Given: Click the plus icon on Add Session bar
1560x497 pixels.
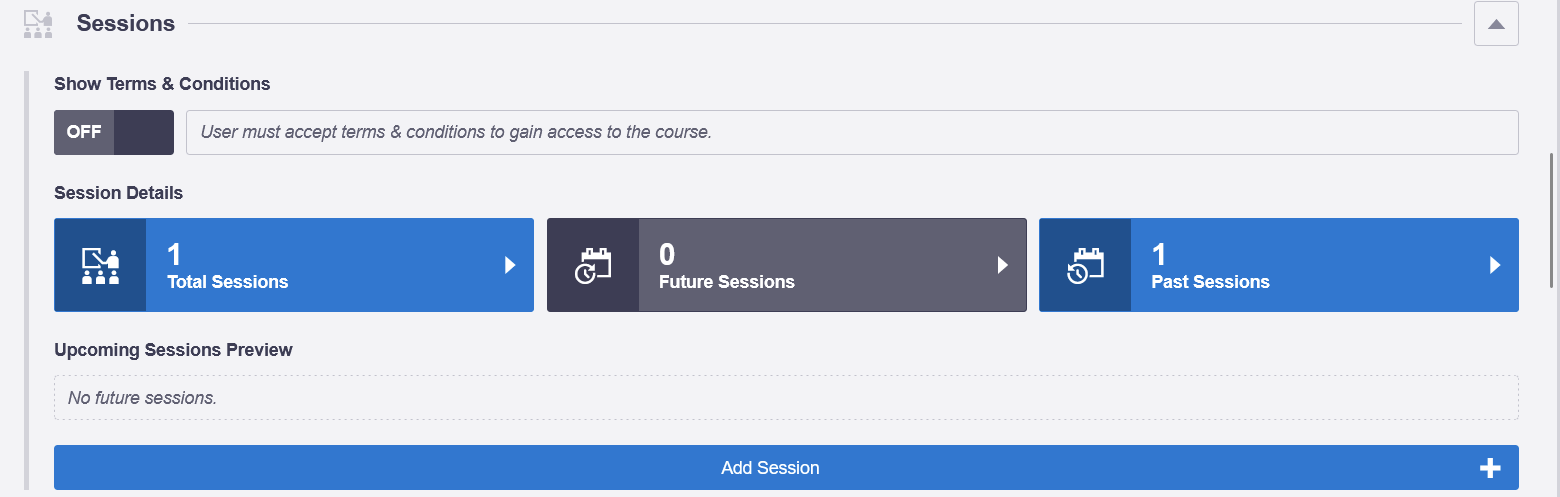Looking at the screenshot, I should click(1490, 468).
